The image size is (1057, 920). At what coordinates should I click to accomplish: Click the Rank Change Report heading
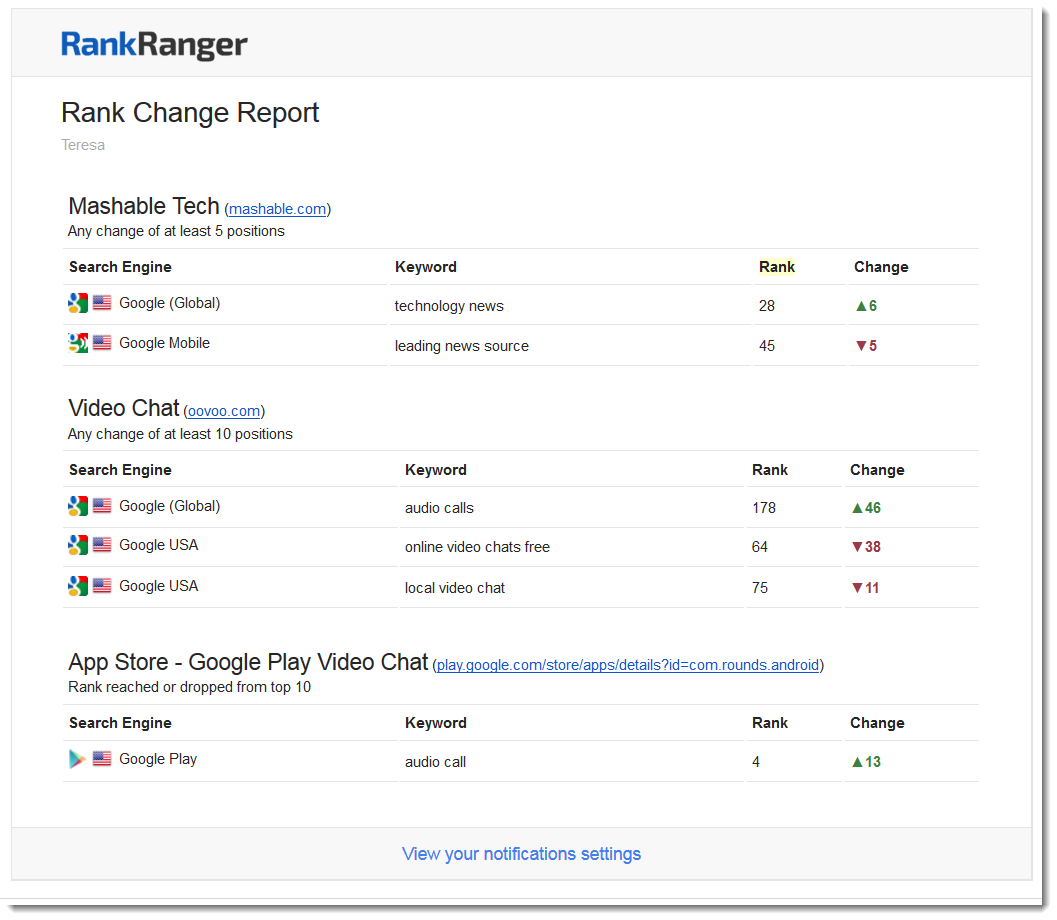[x=190, y=112]
